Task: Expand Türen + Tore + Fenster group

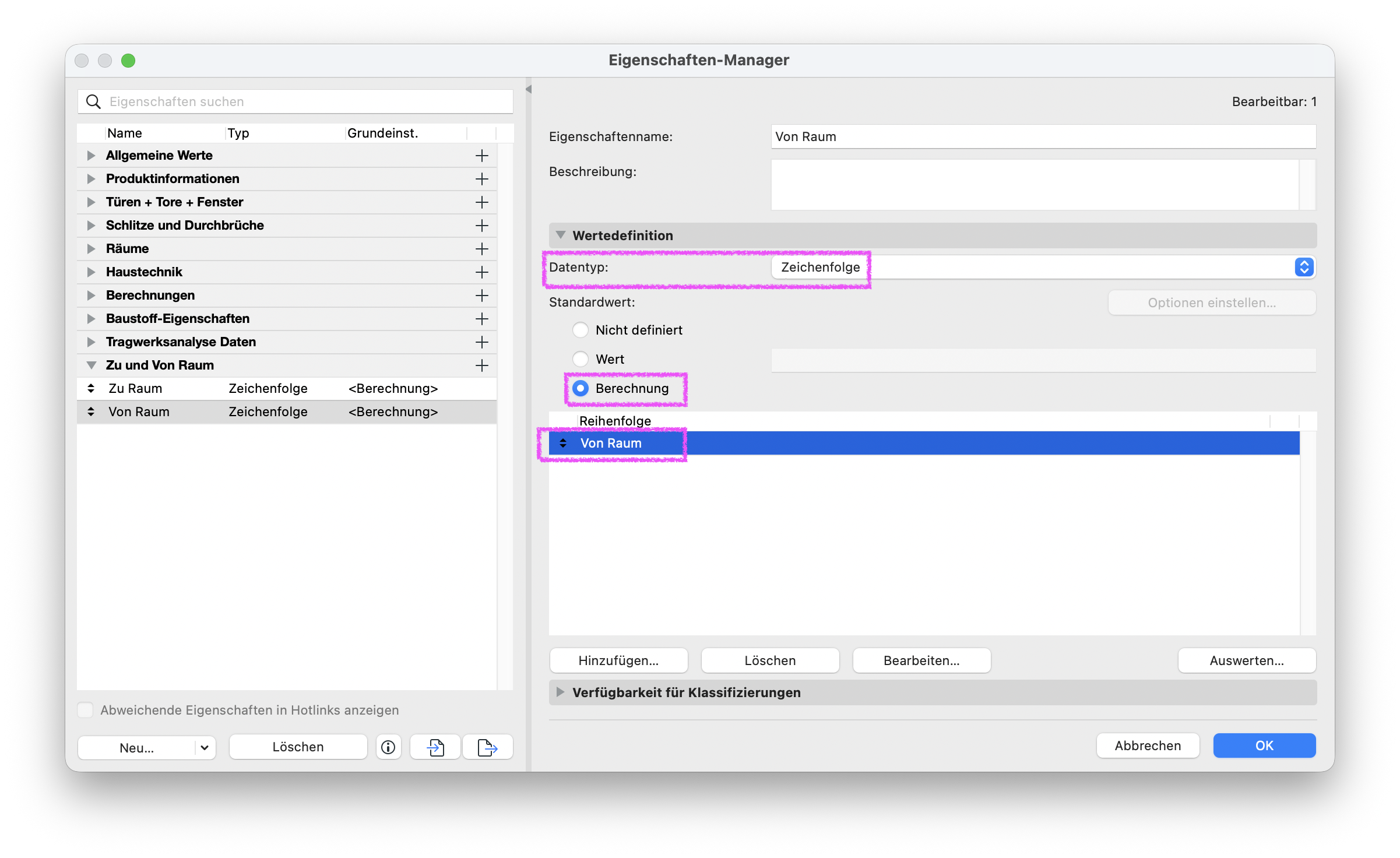Action: click(x=91, y=202)
